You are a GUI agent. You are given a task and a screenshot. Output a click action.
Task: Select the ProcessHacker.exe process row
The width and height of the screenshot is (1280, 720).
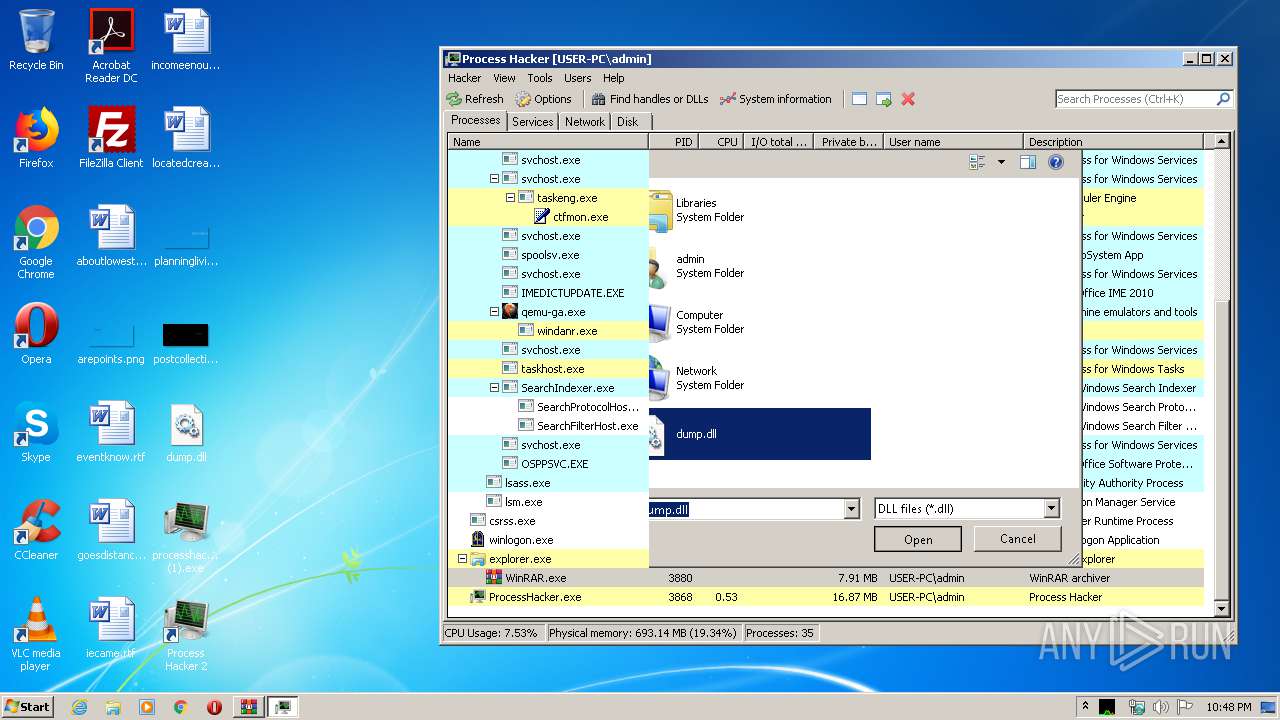click(826, 597)
